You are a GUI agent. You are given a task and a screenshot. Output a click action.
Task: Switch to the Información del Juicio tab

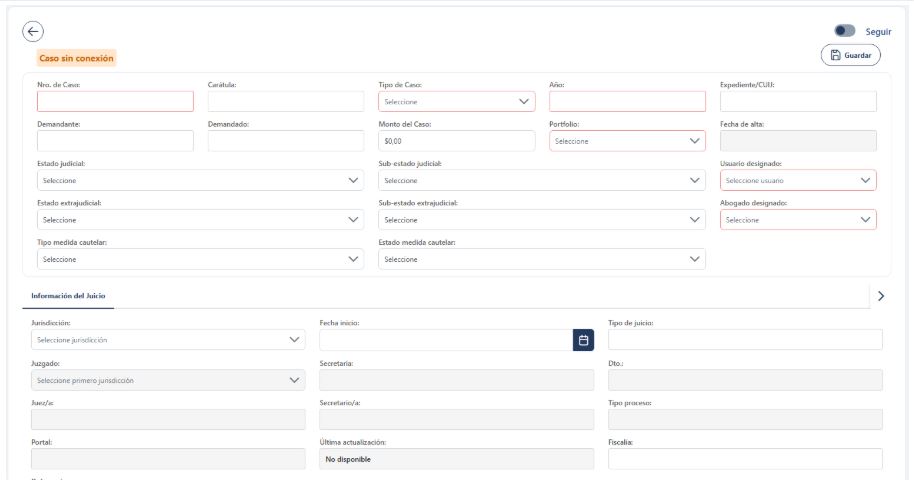[68, 296]
